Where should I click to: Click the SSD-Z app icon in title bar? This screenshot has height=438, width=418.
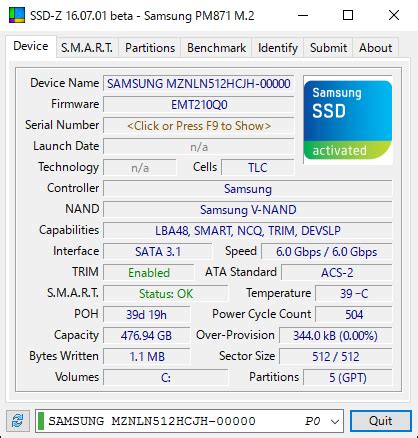pos(17,15)
